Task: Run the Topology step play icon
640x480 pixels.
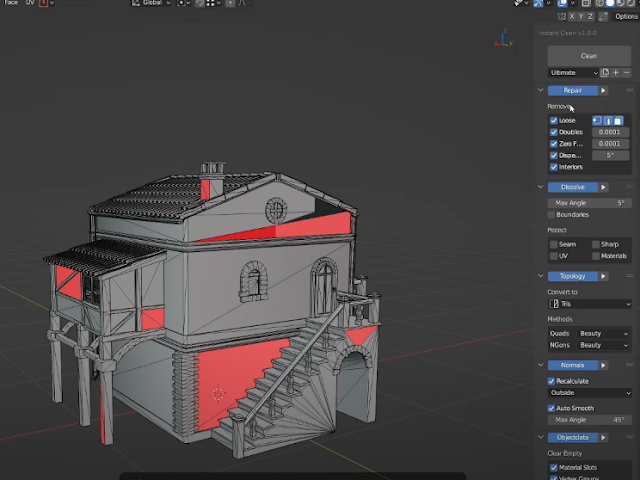Action: tap(603, 276)
